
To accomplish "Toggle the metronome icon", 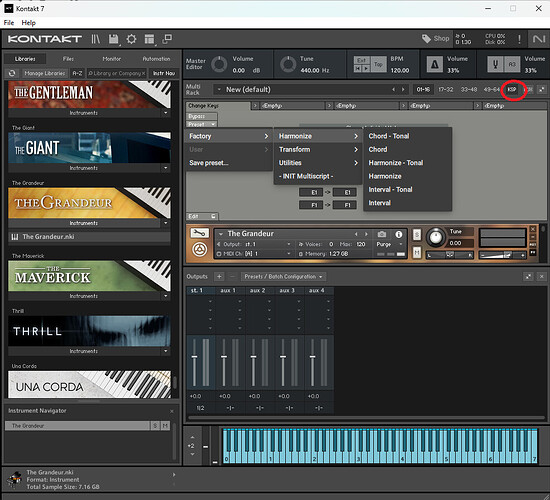I will pyautogui.click(x=435, y=65).
